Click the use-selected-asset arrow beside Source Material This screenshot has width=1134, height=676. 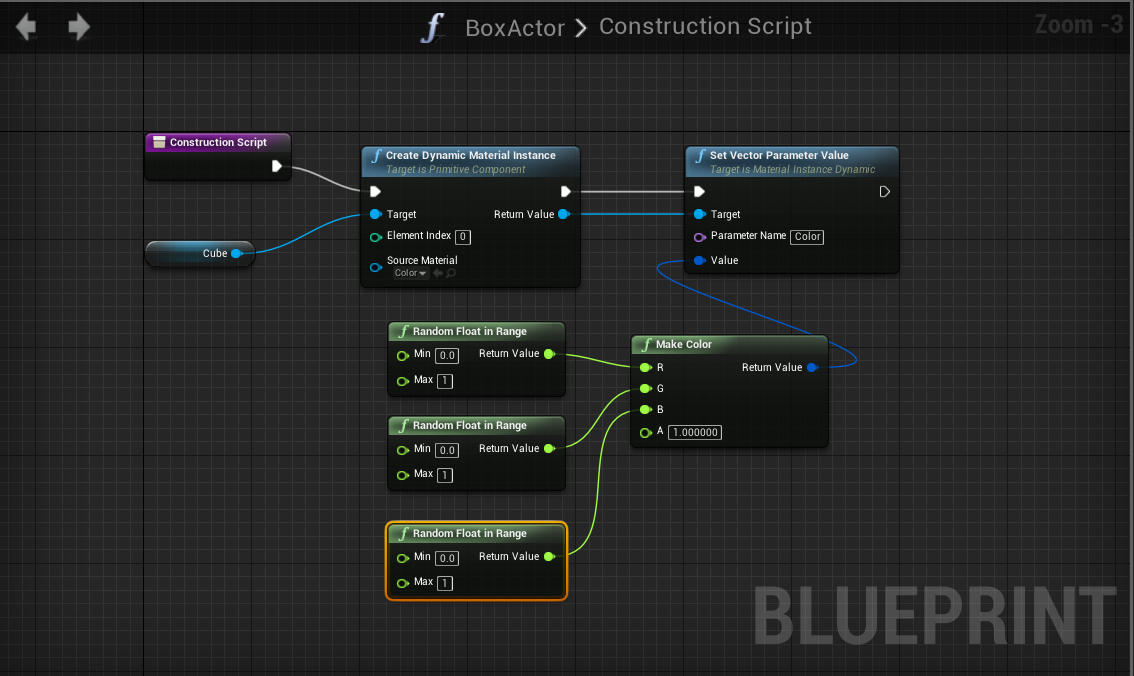(x=438, y=273)
